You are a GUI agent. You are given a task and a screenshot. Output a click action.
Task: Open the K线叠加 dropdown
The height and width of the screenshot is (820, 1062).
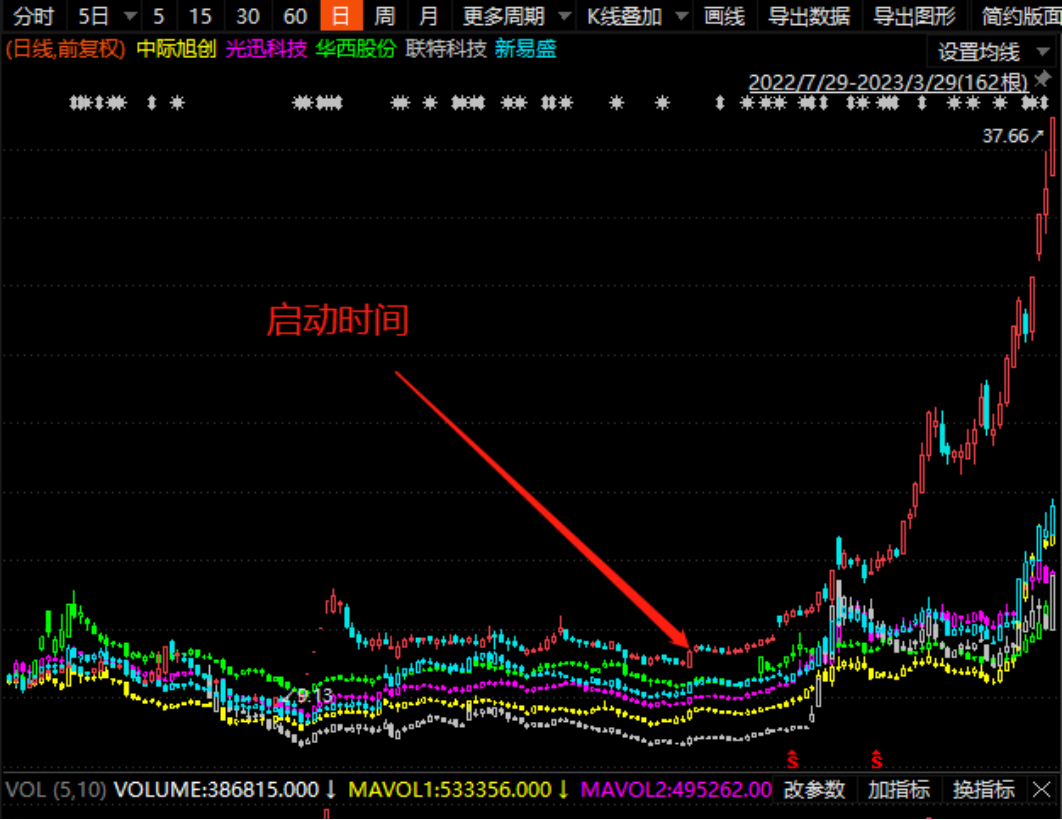[636, 16]
